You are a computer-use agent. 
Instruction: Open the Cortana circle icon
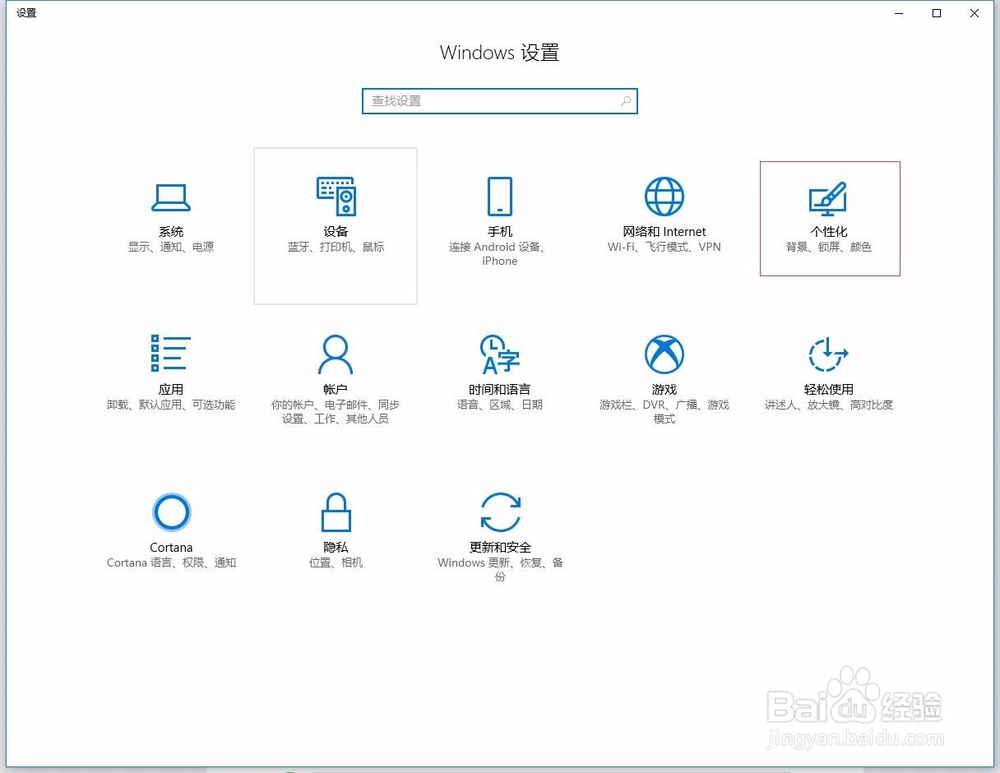(x=172, y=512)
